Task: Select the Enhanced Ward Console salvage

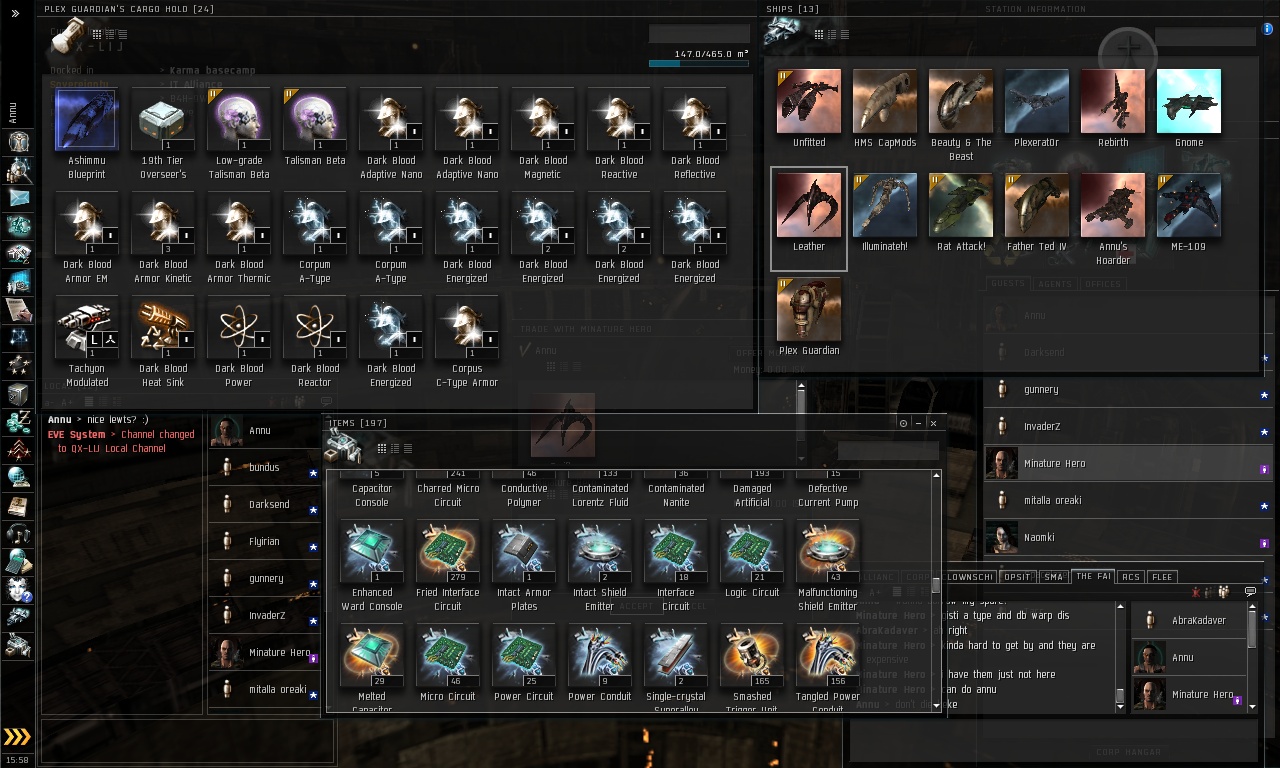Action: click(x=372, y=552)
